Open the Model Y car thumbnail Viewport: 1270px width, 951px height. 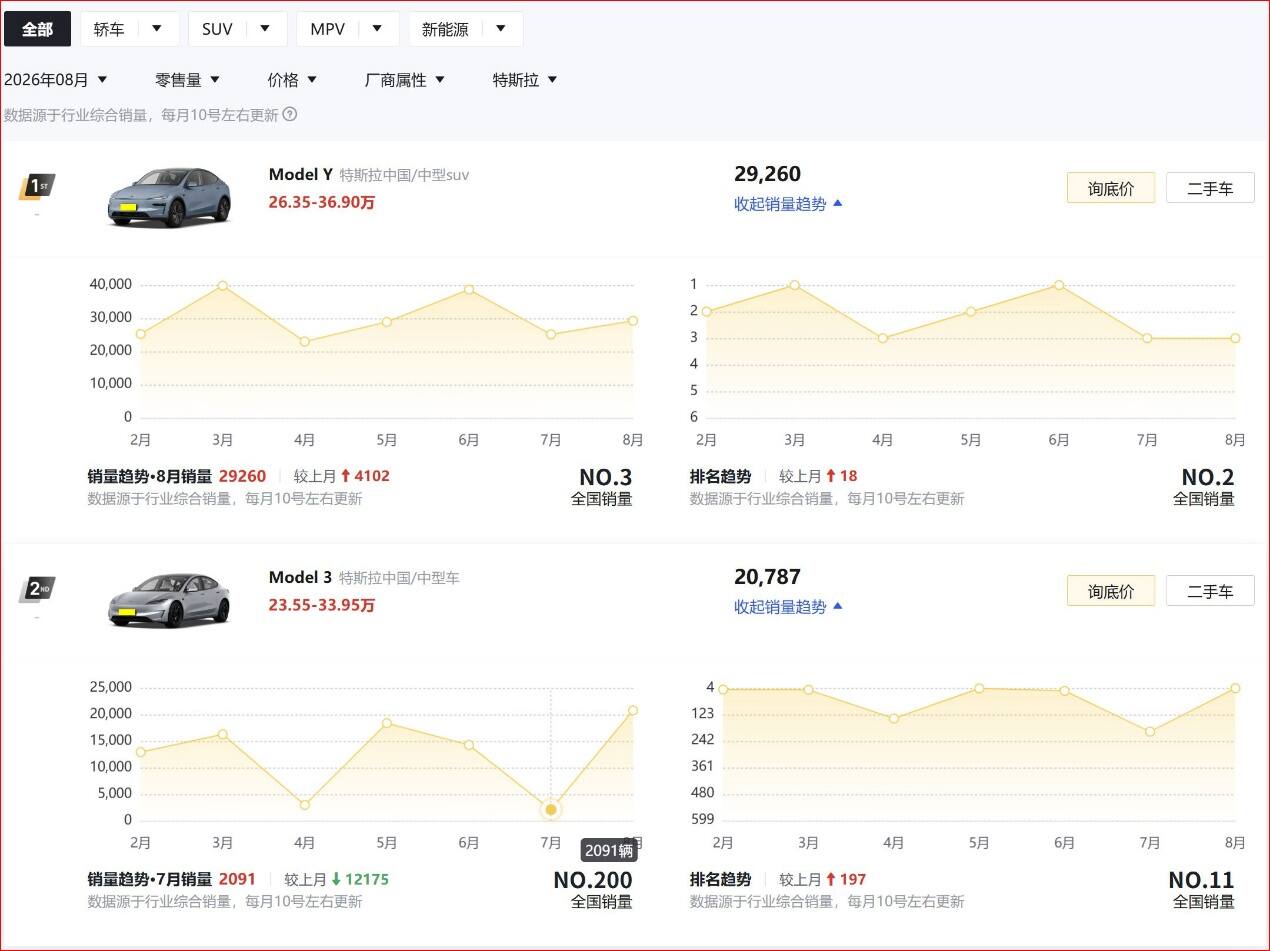(x=169, y=196)
